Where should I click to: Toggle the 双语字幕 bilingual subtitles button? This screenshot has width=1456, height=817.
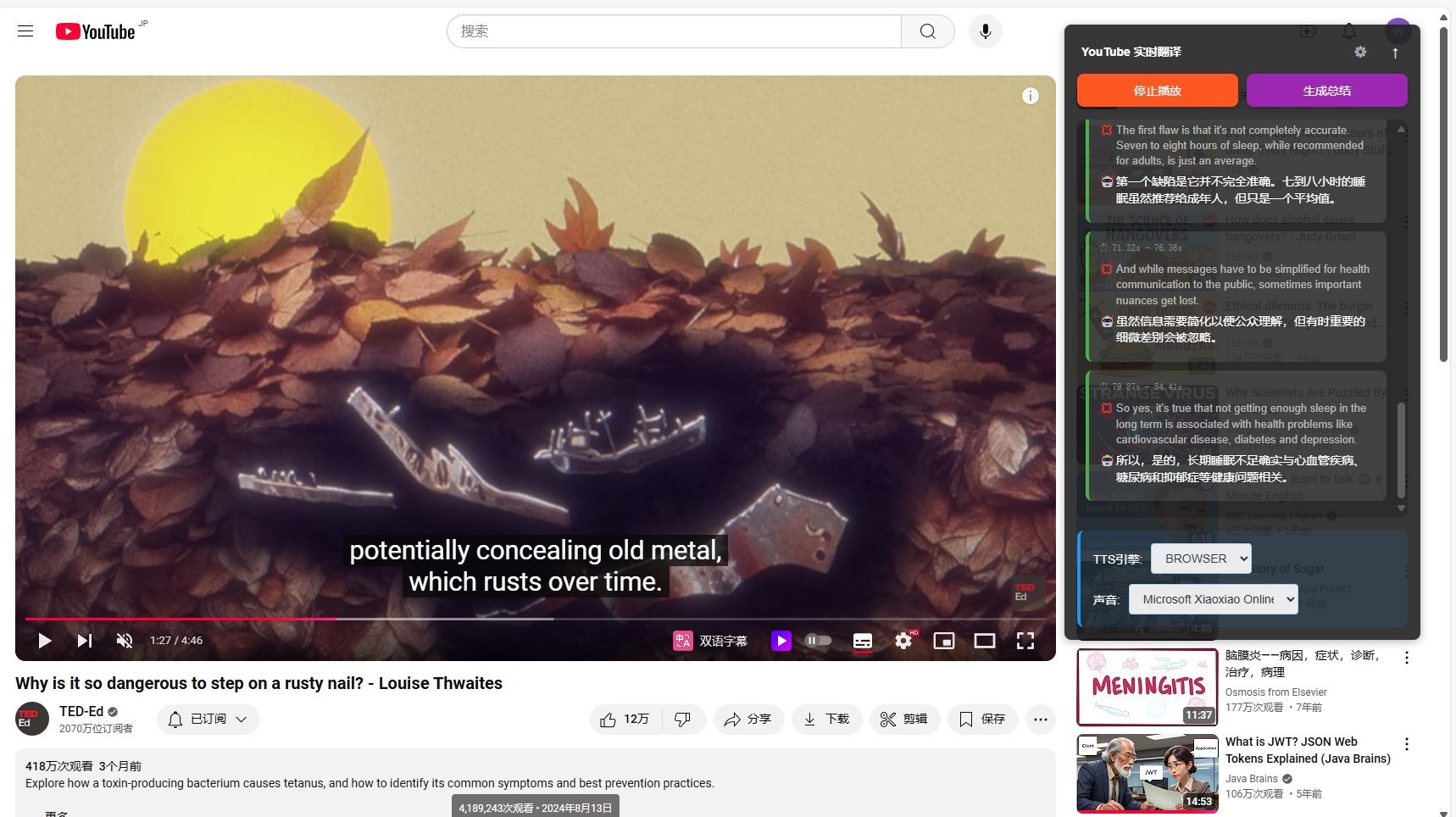click(710, 641)
